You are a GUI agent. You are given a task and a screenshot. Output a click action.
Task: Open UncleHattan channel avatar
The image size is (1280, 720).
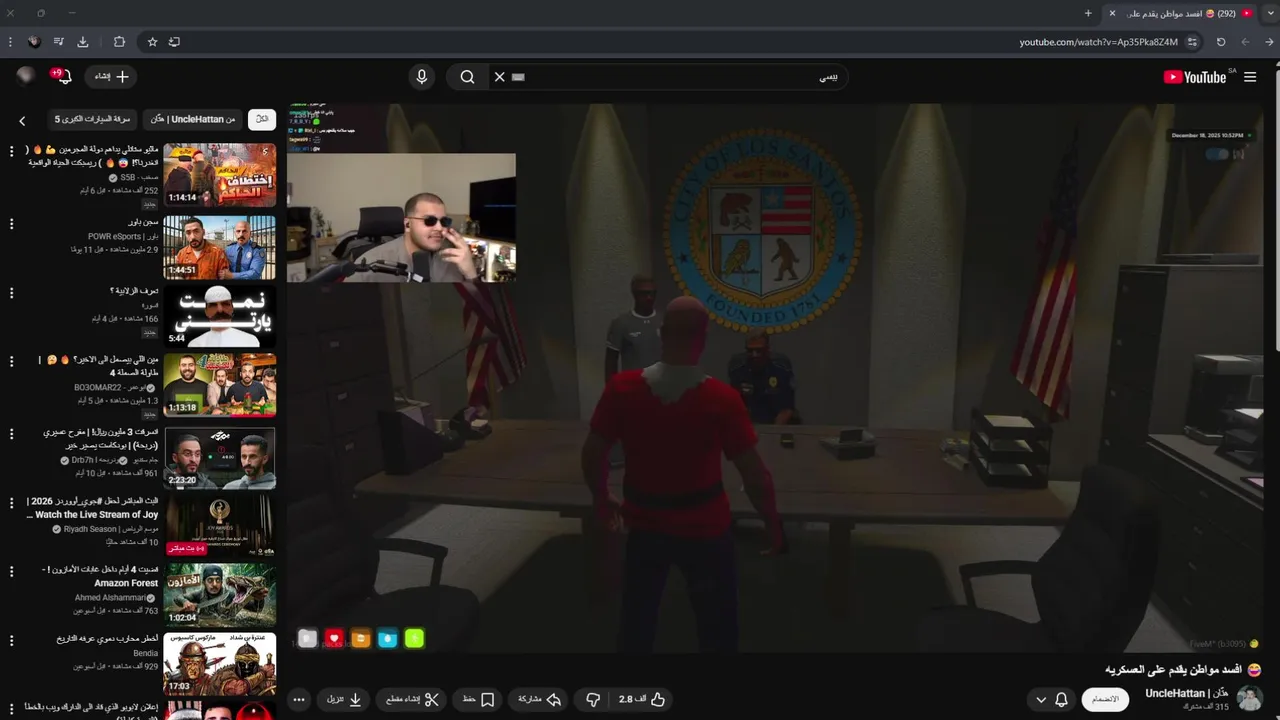1250,699
